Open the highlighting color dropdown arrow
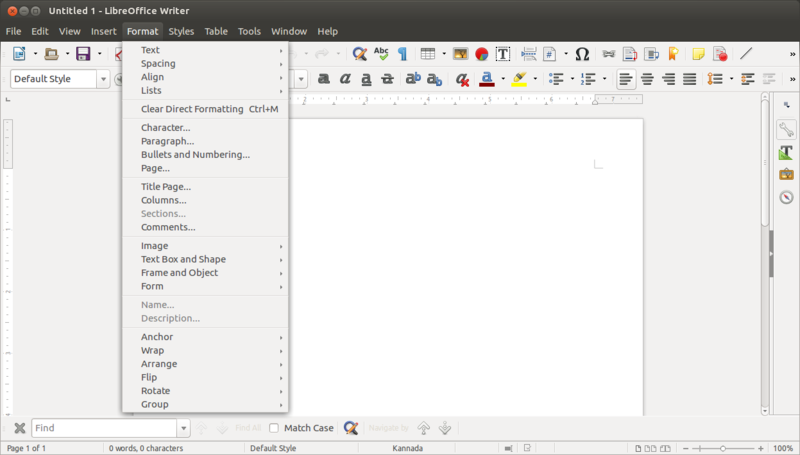The height and width of the screenshot is (455, 800). (535, 79)
